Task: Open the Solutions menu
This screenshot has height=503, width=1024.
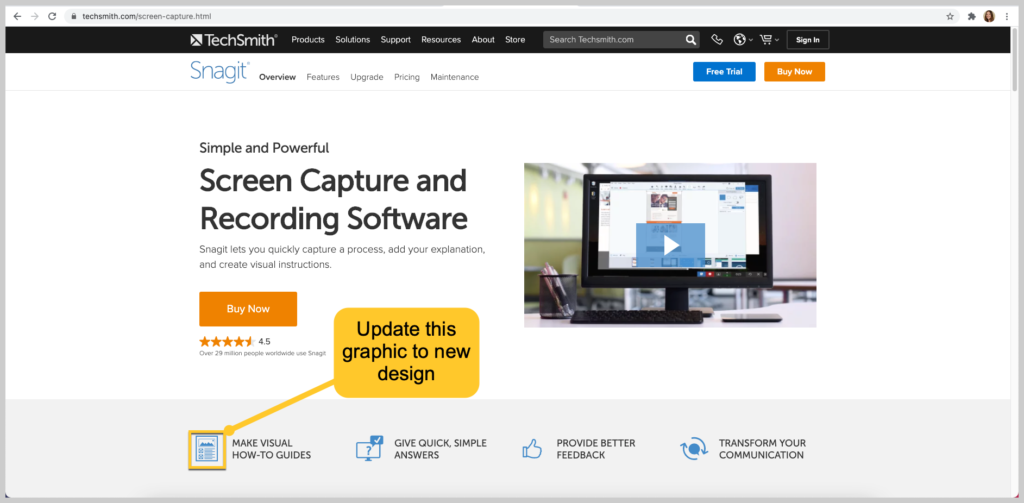Action: 353,40
